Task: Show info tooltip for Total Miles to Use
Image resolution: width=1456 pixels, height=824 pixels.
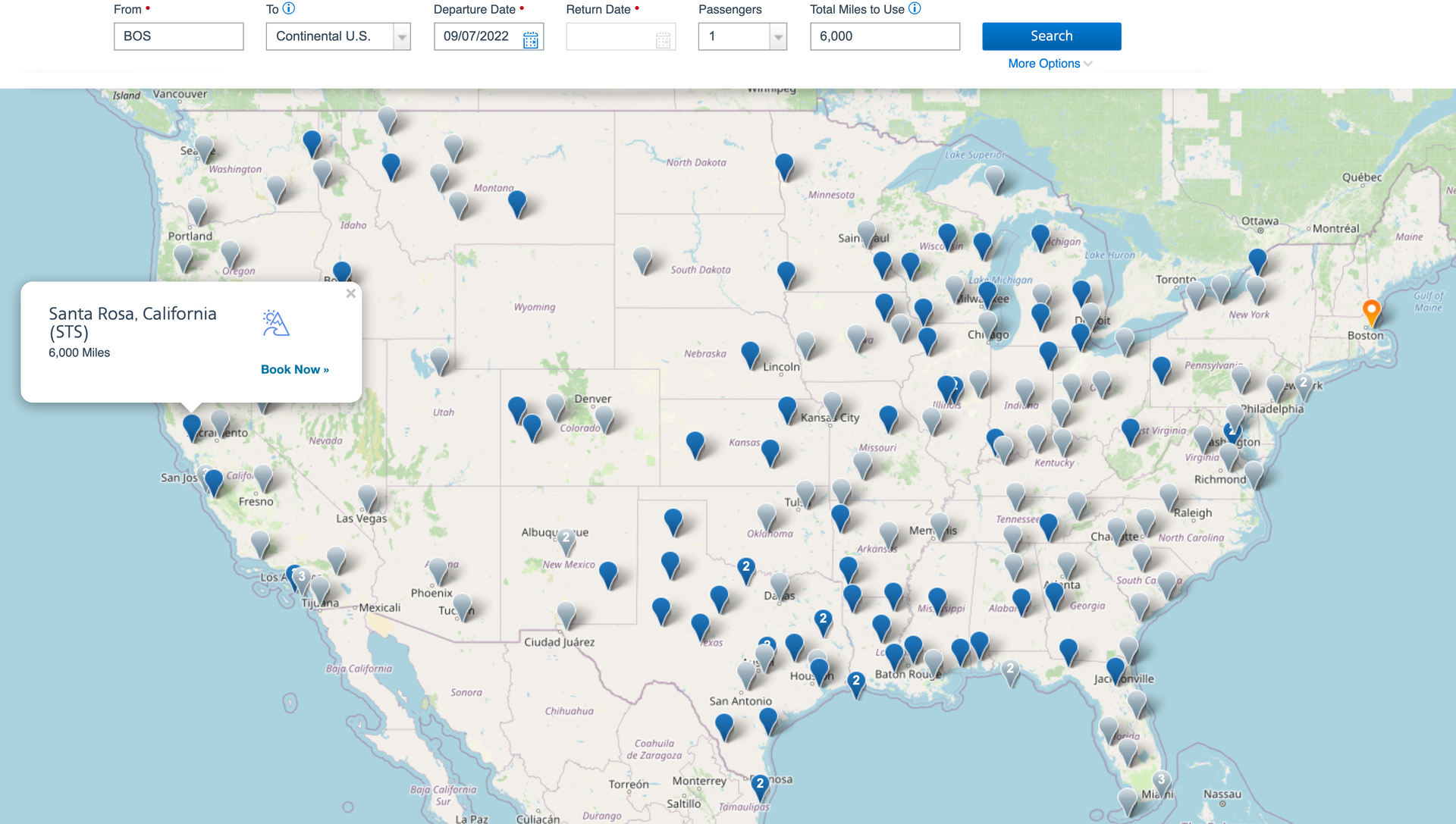Action: click(x=915, y=8)
